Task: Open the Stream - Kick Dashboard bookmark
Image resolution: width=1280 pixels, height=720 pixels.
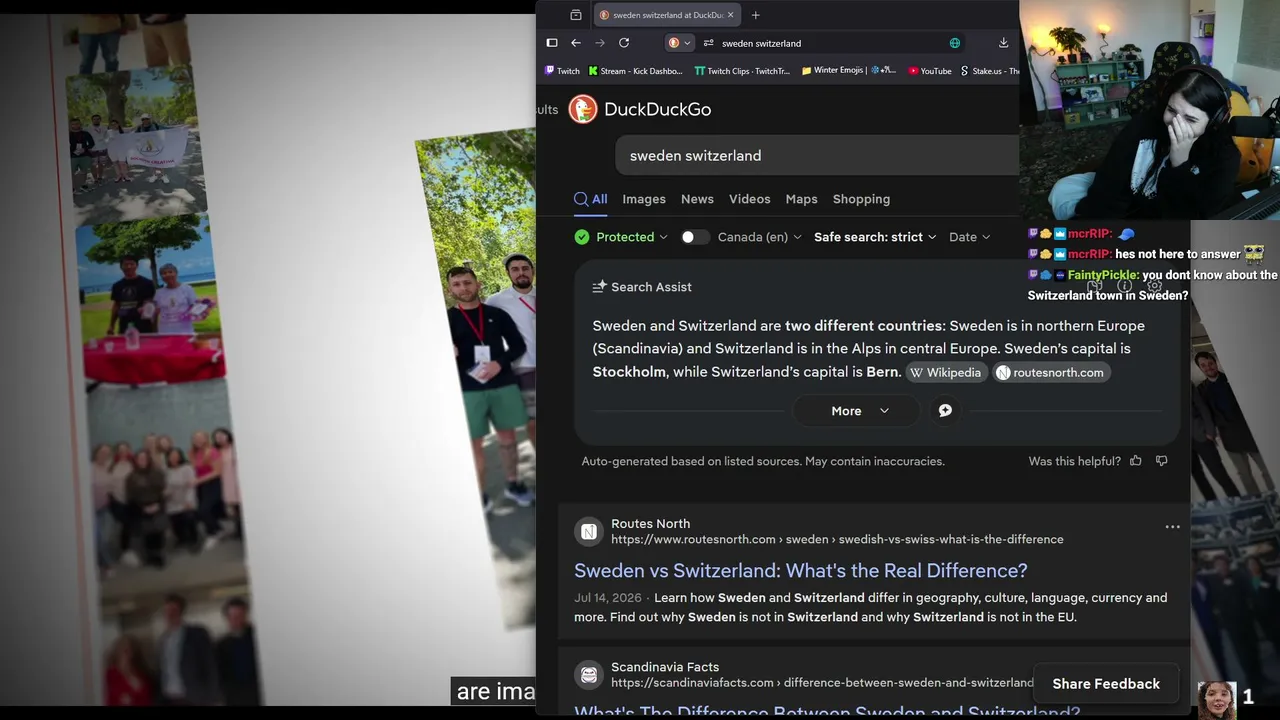Action: click(636, 71)
